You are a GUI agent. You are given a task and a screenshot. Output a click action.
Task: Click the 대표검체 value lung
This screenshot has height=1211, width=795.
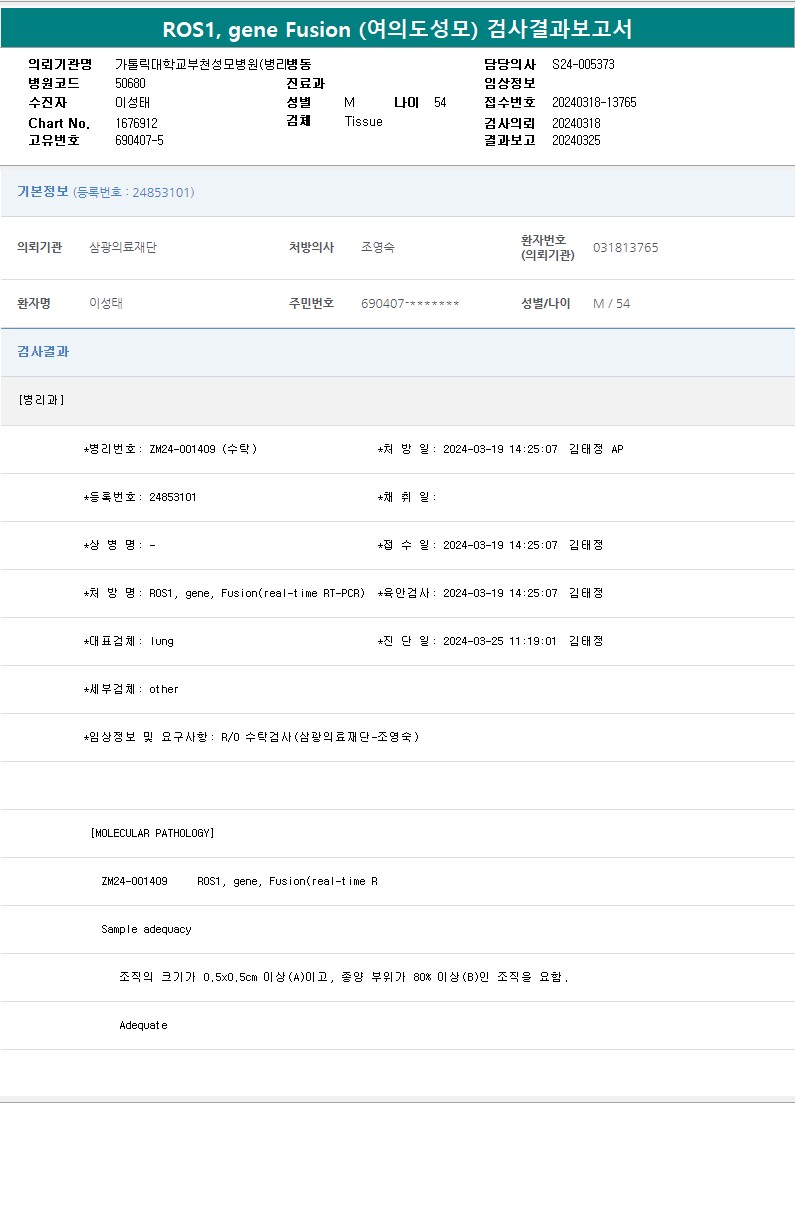point(161,641)
